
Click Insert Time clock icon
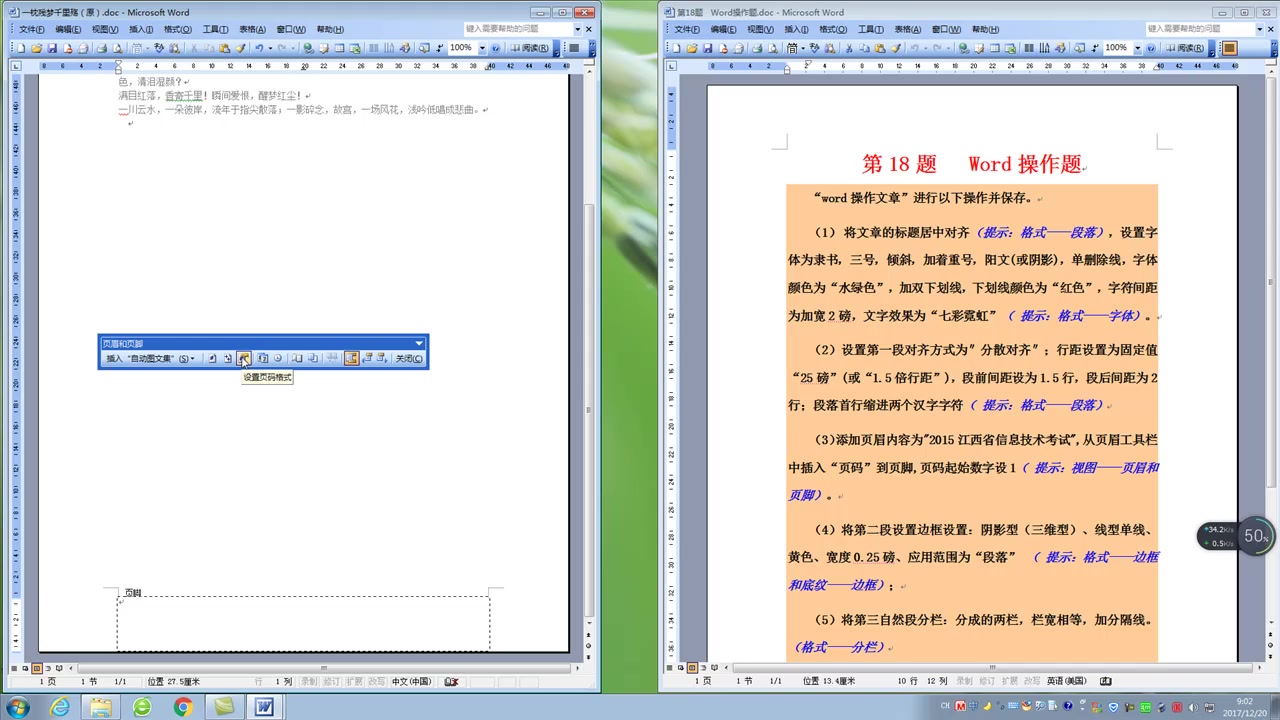[278, 358]
